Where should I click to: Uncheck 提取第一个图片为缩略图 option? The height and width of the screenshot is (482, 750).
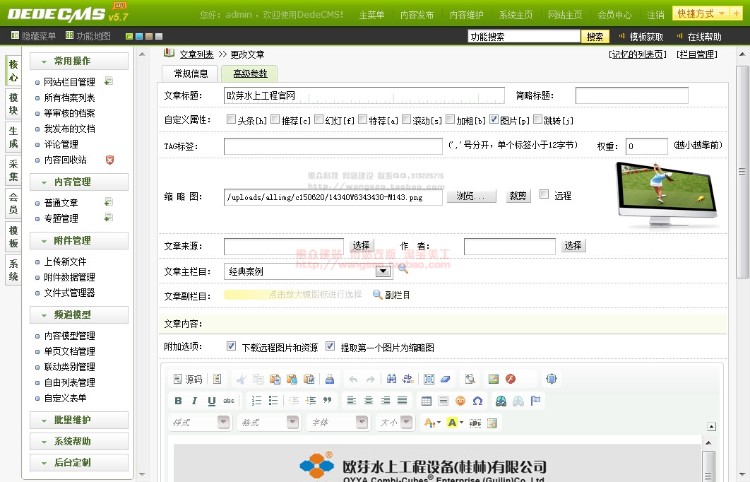330,346
